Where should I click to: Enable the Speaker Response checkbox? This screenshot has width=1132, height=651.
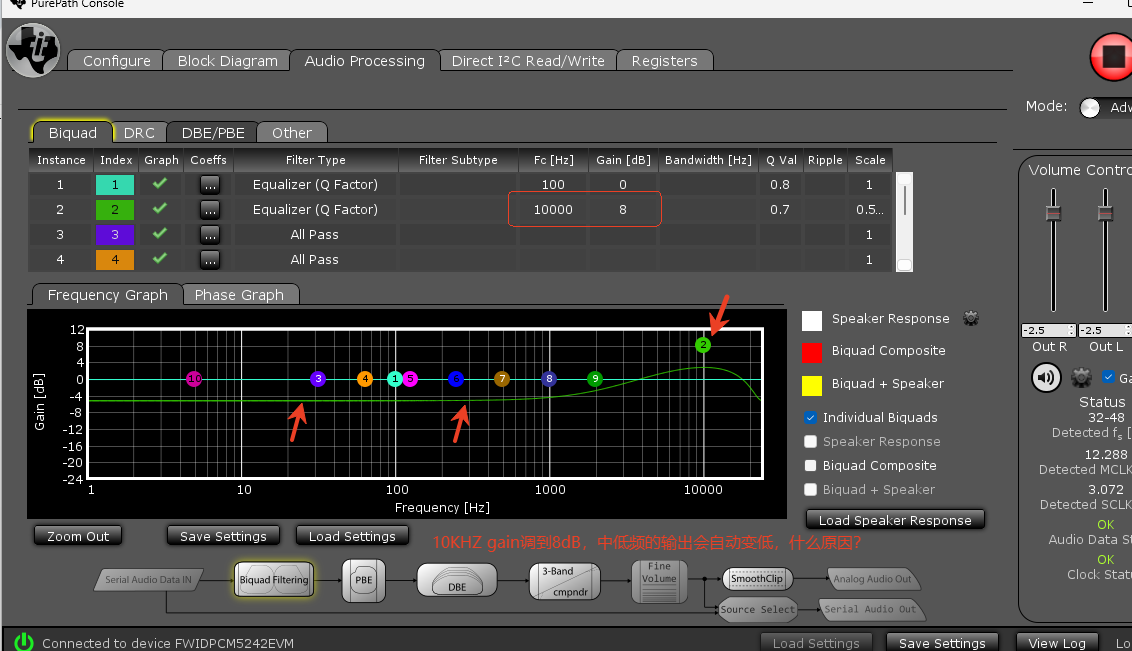[x=810, y=441]
